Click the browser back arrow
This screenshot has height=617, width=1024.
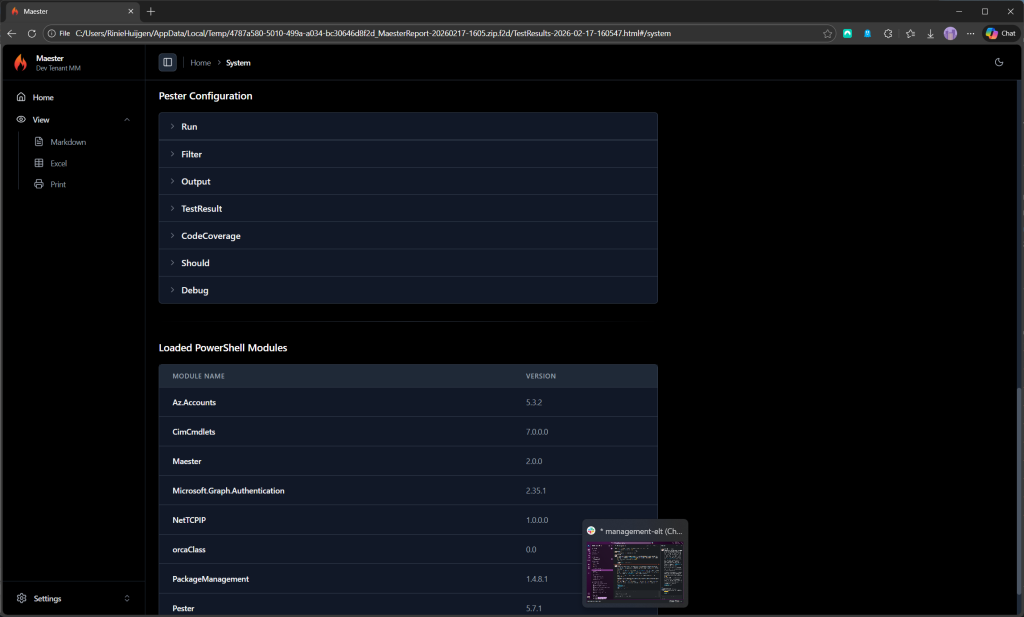(12, 33)
